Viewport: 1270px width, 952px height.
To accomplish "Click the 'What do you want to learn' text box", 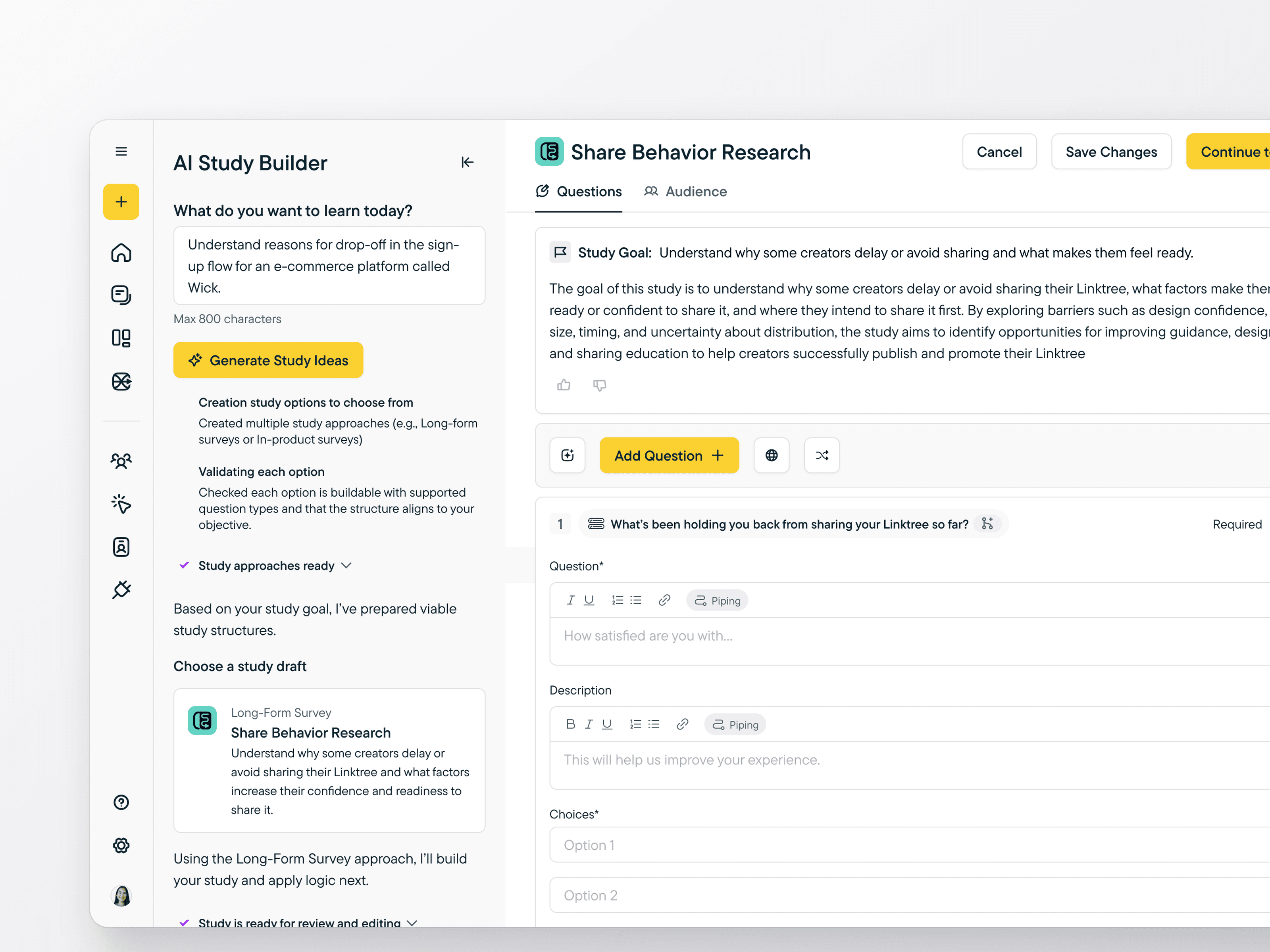I will [329, 266].
